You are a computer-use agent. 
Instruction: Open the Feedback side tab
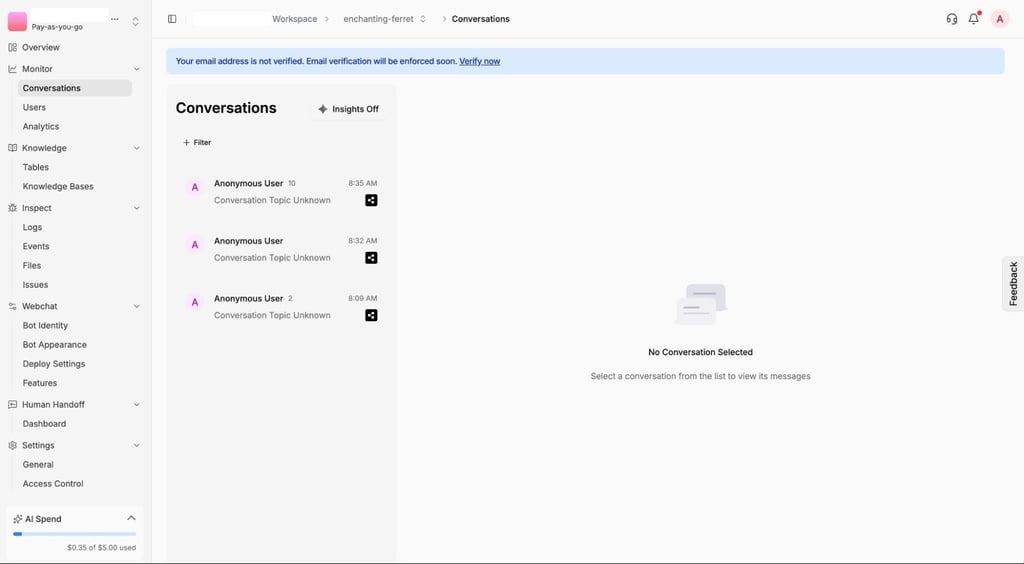point(1013,284)
